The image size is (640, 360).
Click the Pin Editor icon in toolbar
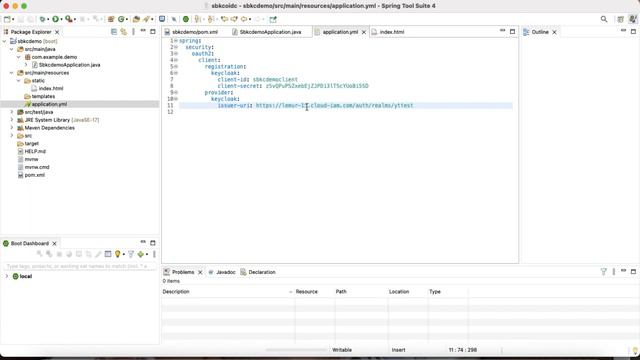tap(273, 19)
